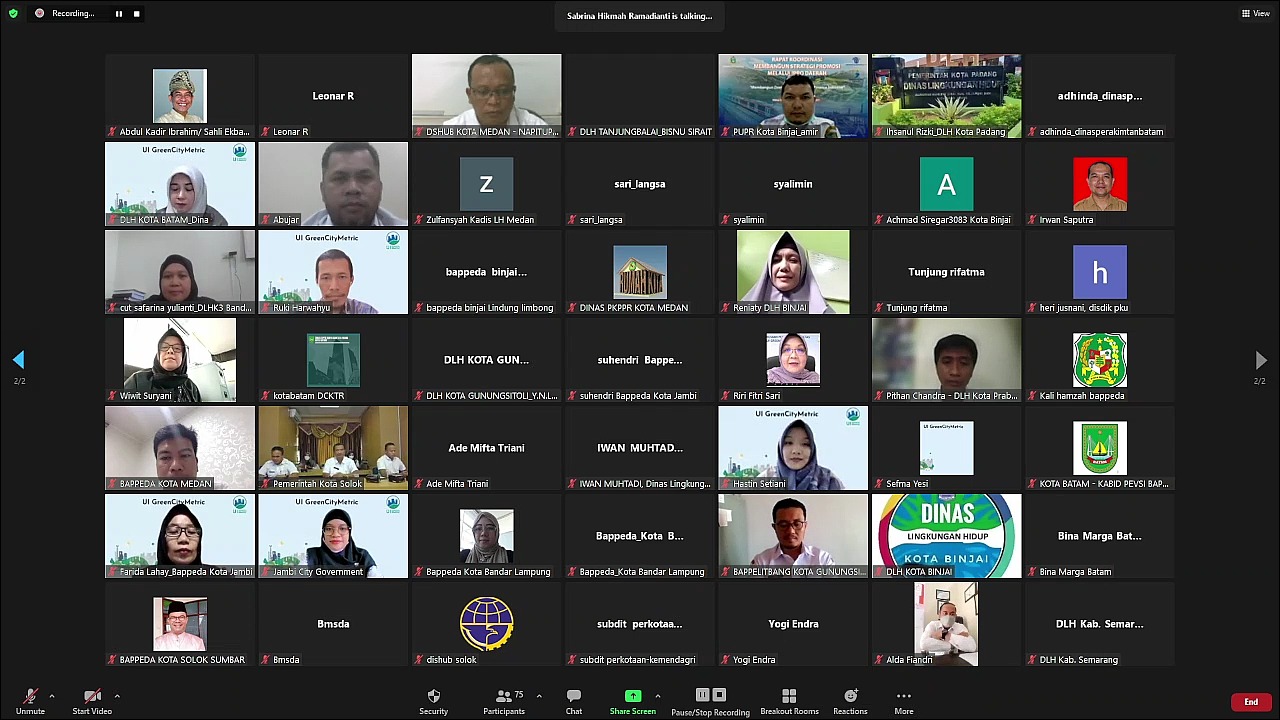The image size is (1280, 720).
Task: Expand video options arrow beside Start Video
Action: point(117,696)
